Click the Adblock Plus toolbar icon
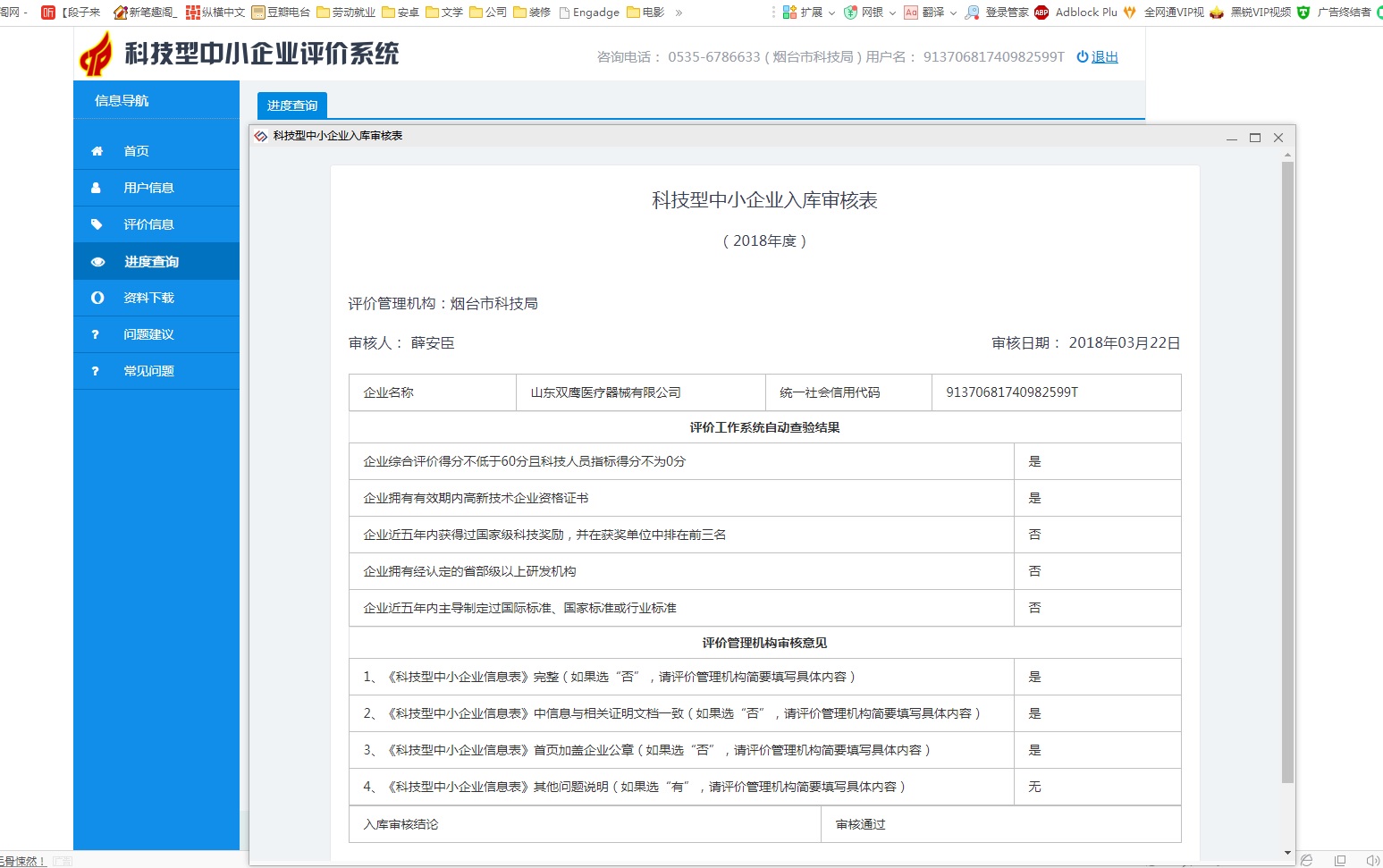1383x868 pixels. 1041,13
